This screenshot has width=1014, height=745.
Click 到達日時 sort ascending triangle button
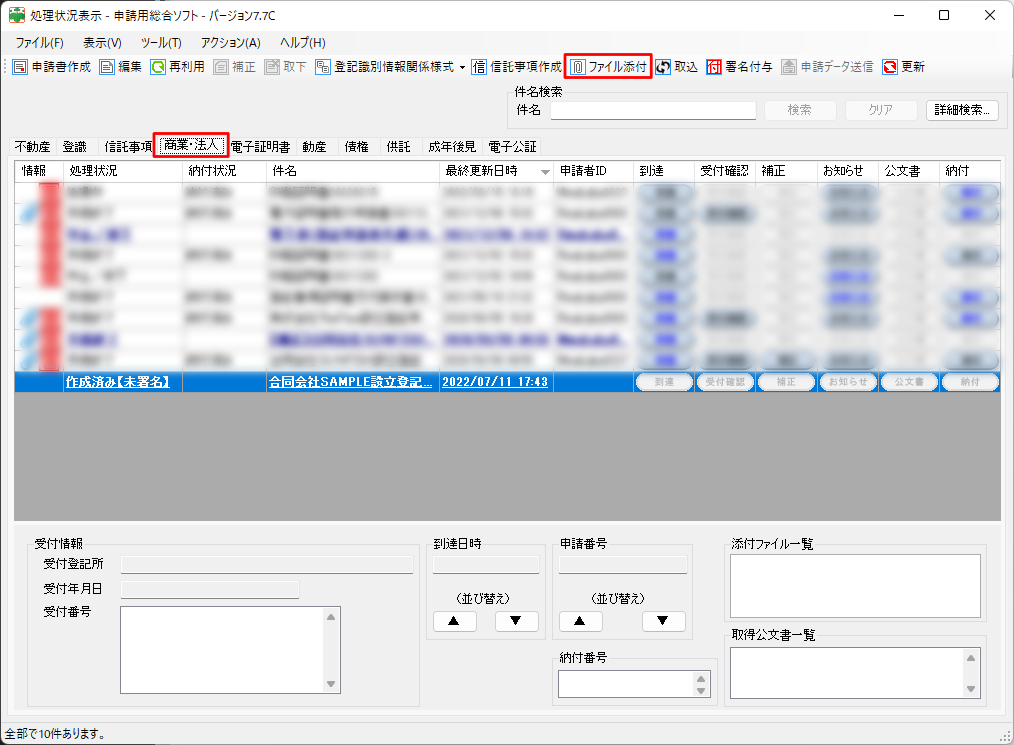point(454,621)
